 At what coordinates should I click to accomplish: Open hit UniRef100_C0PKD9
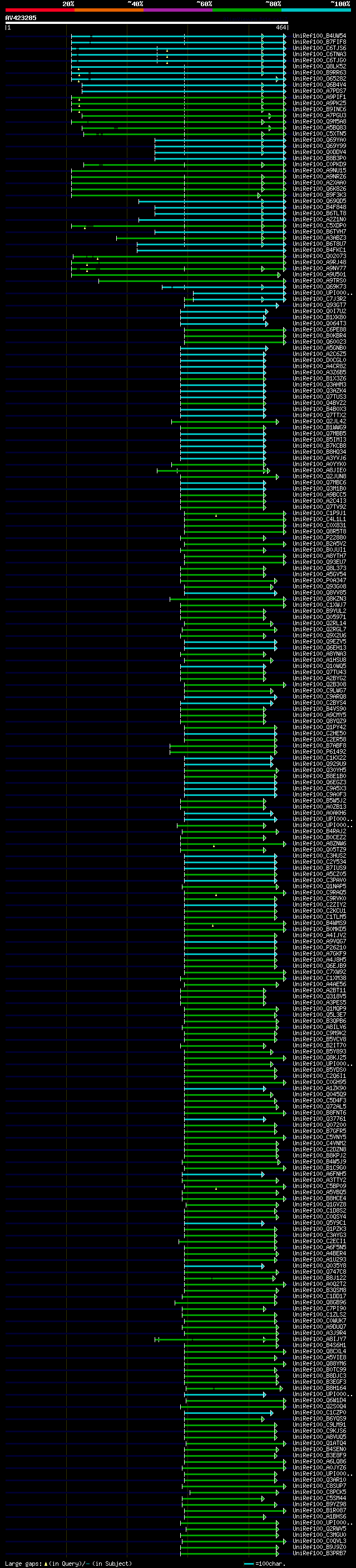(319, 164)
